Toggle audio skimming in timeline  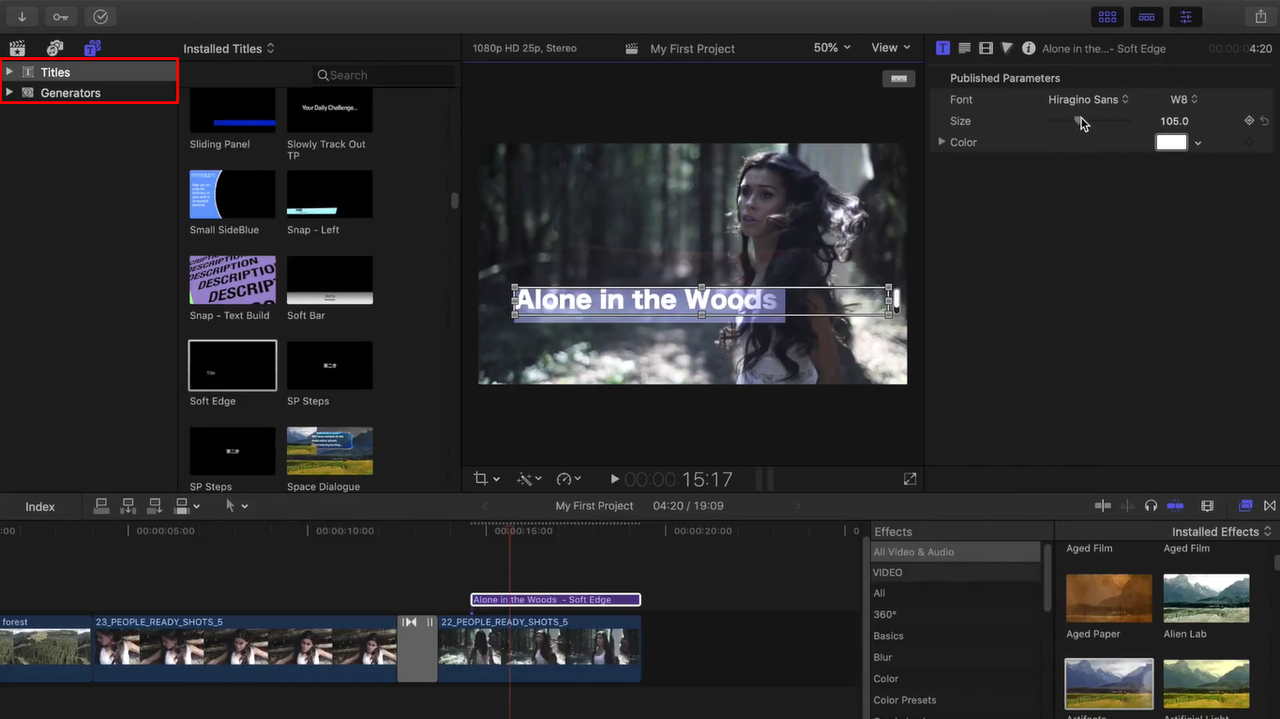click(1128, 506)
